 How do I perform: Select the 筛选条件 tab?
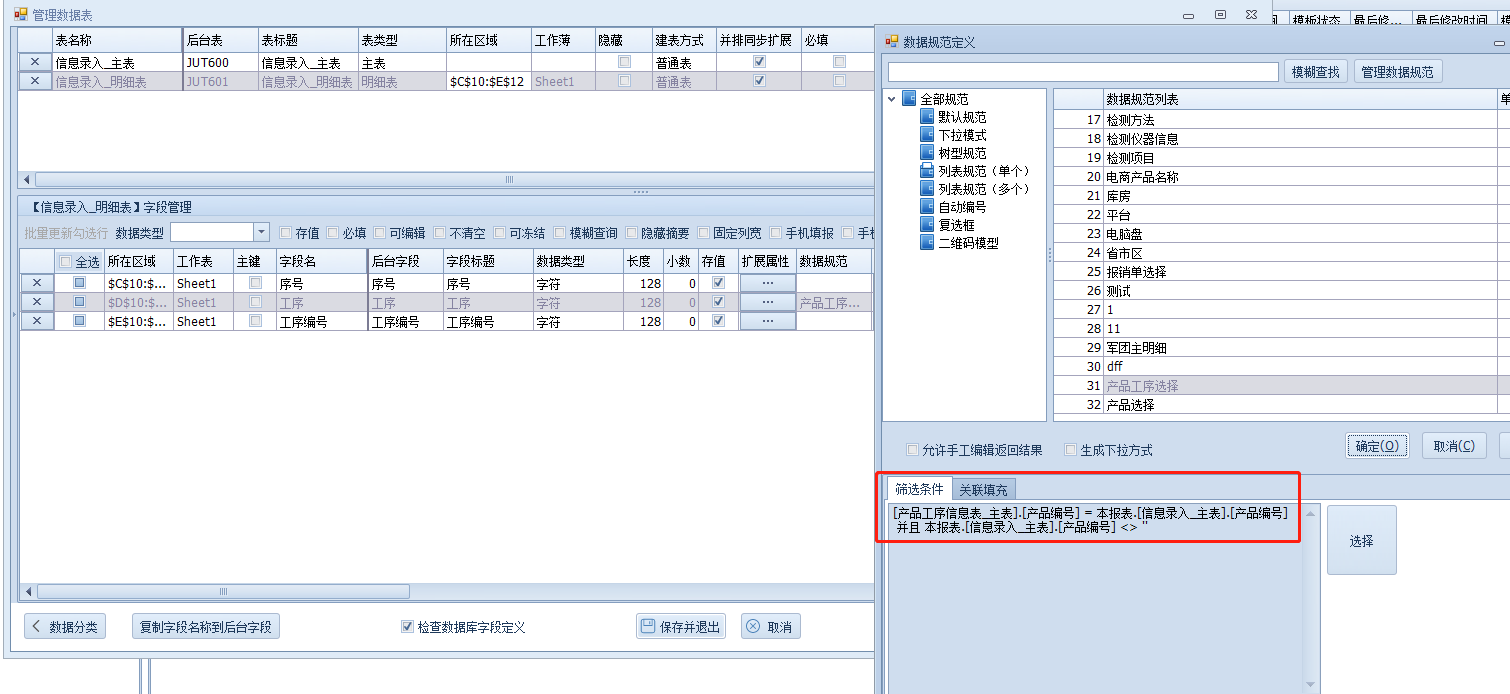918,490
